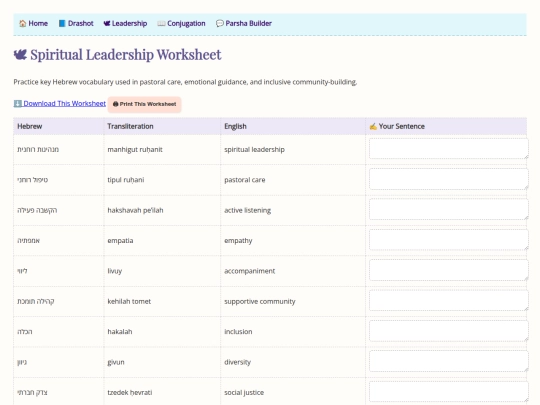
Task: Click the blue book icon beside Drashot
Action: point(62,23)
